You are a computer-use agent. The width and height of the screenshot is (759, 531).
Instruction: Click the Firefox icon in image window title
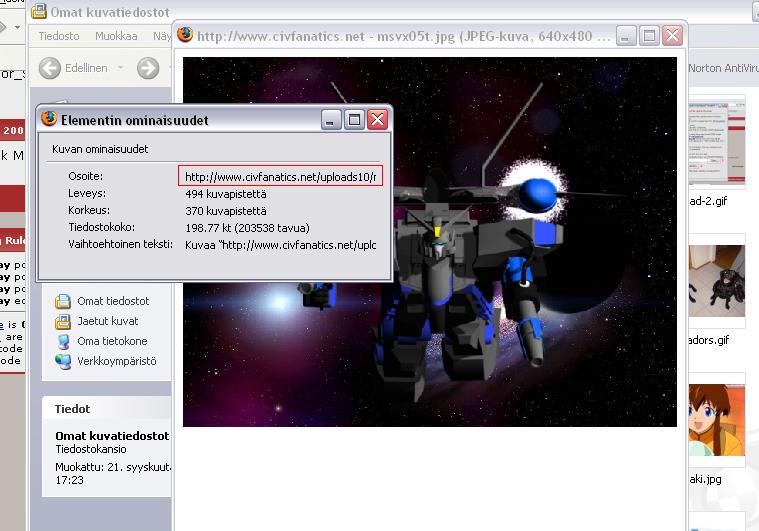[x=185, y=35]
